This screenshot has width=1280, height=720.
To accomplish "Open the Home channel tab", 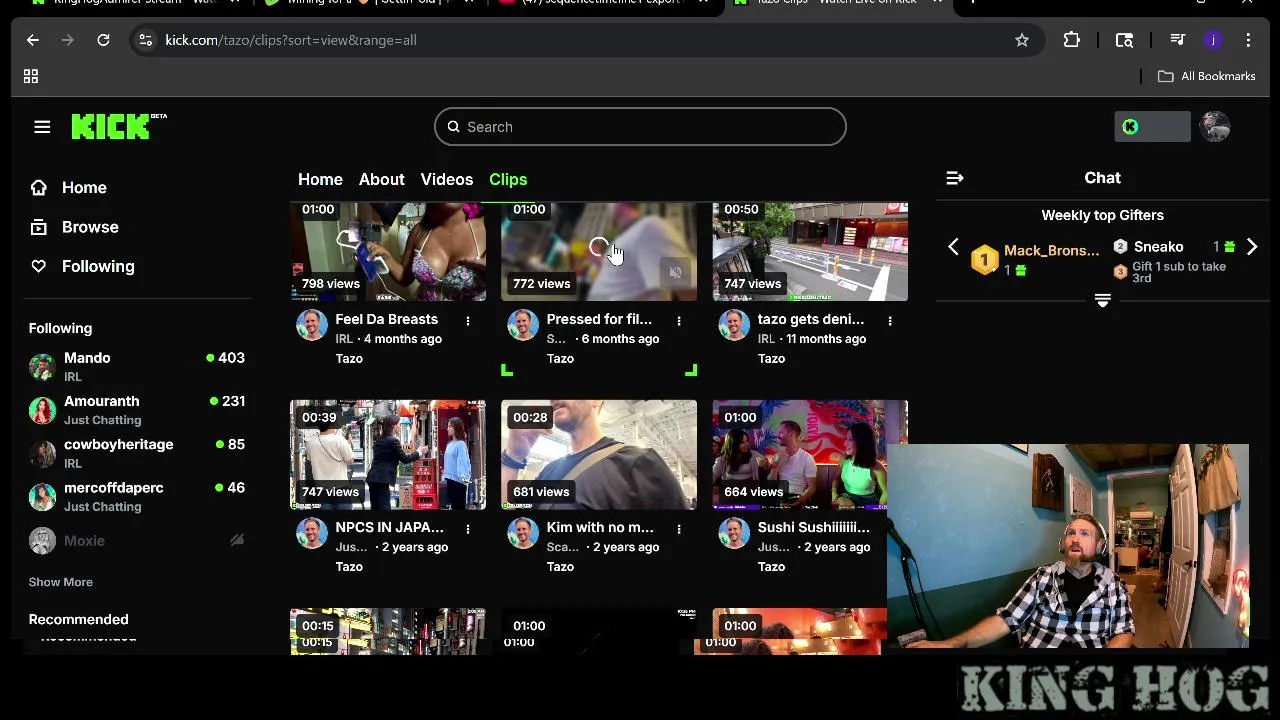I will tap(320, 179).
